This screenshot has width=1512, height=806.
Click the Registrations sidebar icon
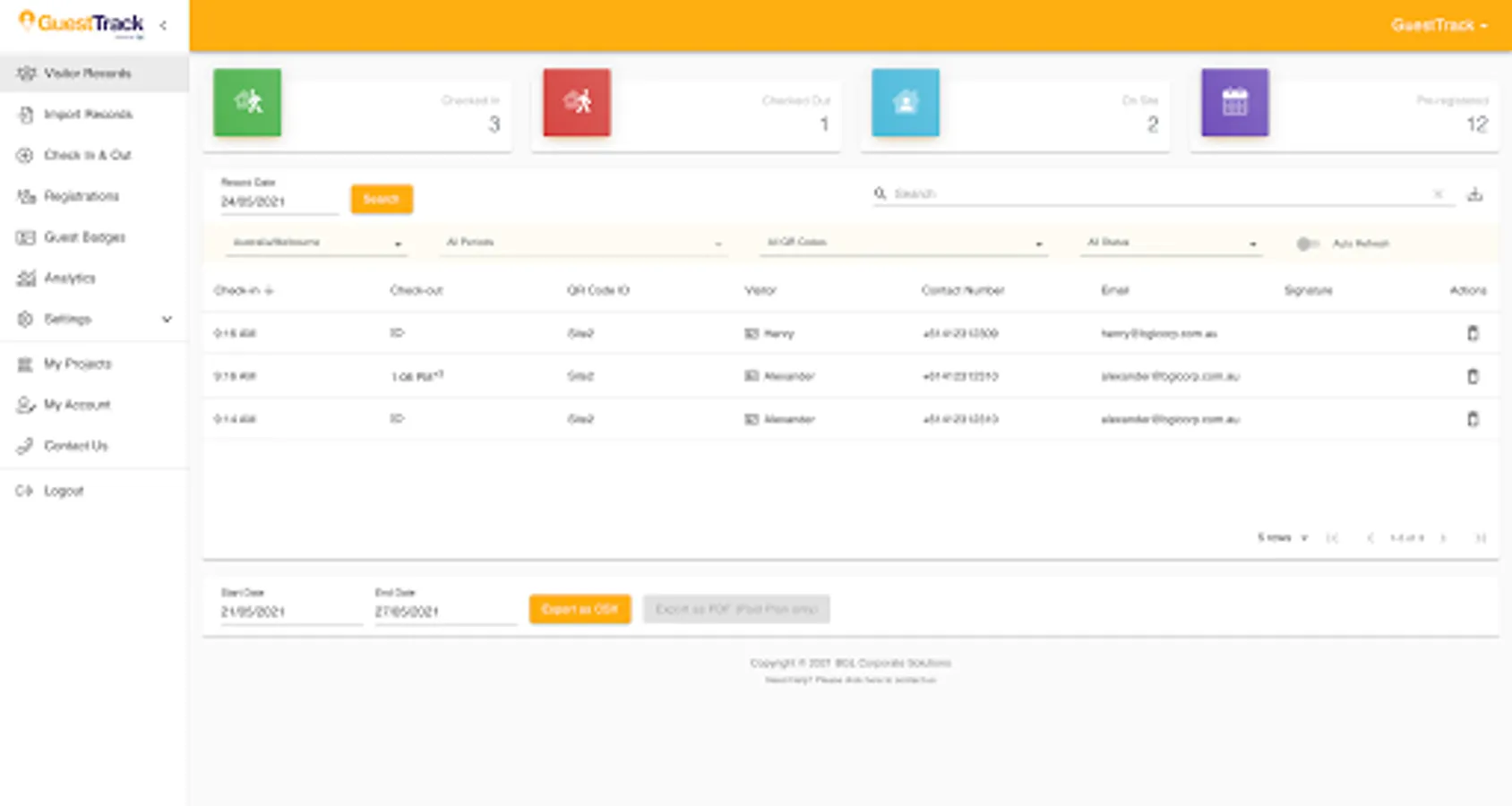point(26,196)
